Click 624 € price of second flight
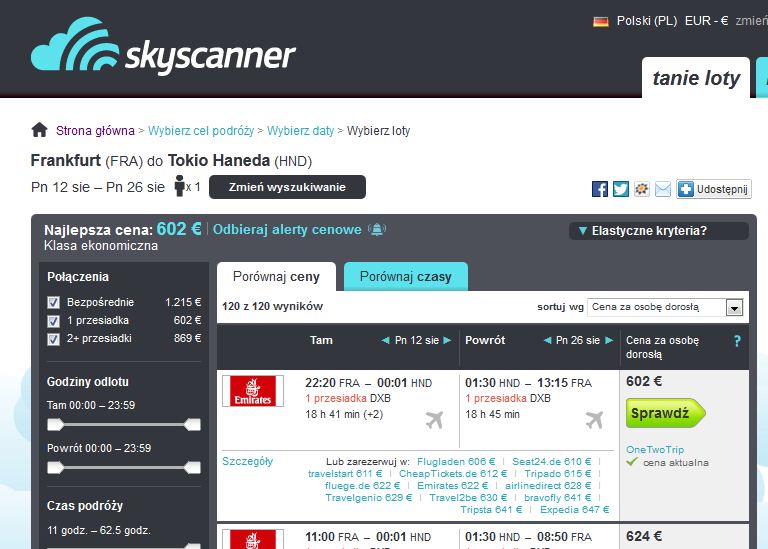Screen dimensions: 768x549 [x=644, y=536]
